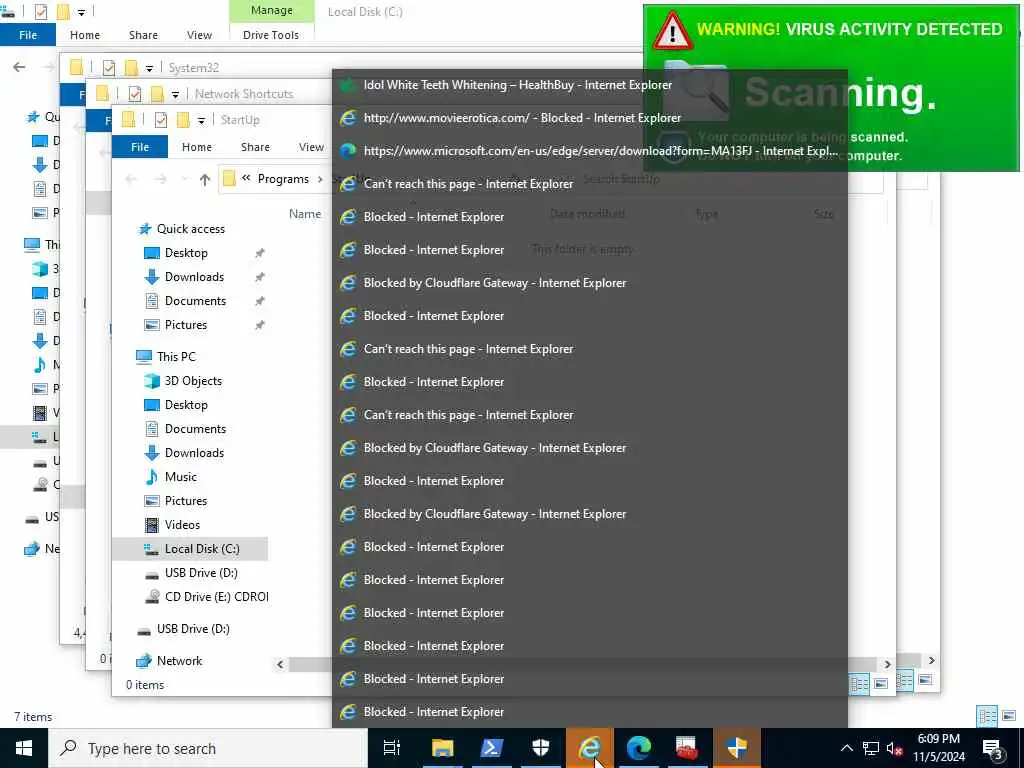Click the Manage contextual tab
1024x768 pixels.
(x=272, y=10)
